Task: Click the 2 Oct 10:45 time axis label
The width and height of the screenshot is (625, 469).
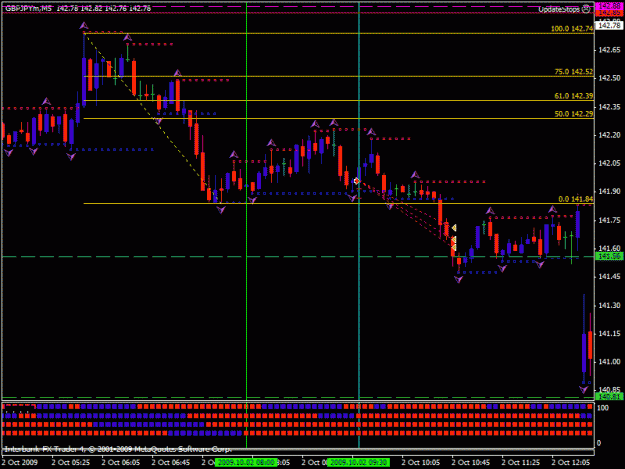Action: (x=471, y=462)
